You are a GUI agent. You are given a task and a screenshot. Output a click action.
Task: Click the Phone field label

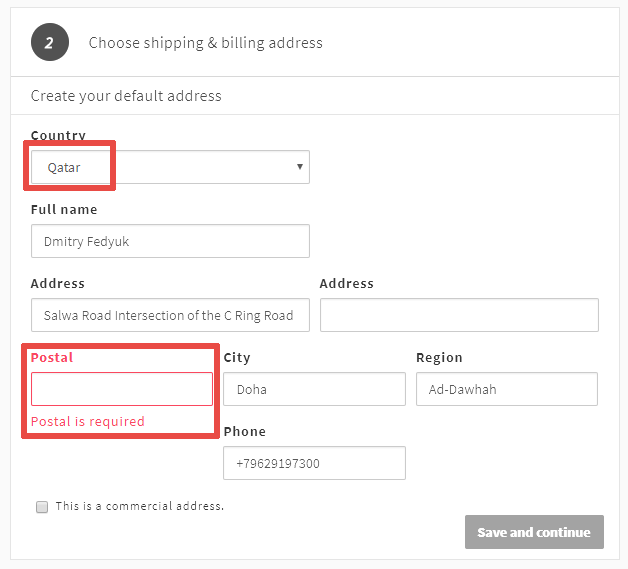(244, 432)
